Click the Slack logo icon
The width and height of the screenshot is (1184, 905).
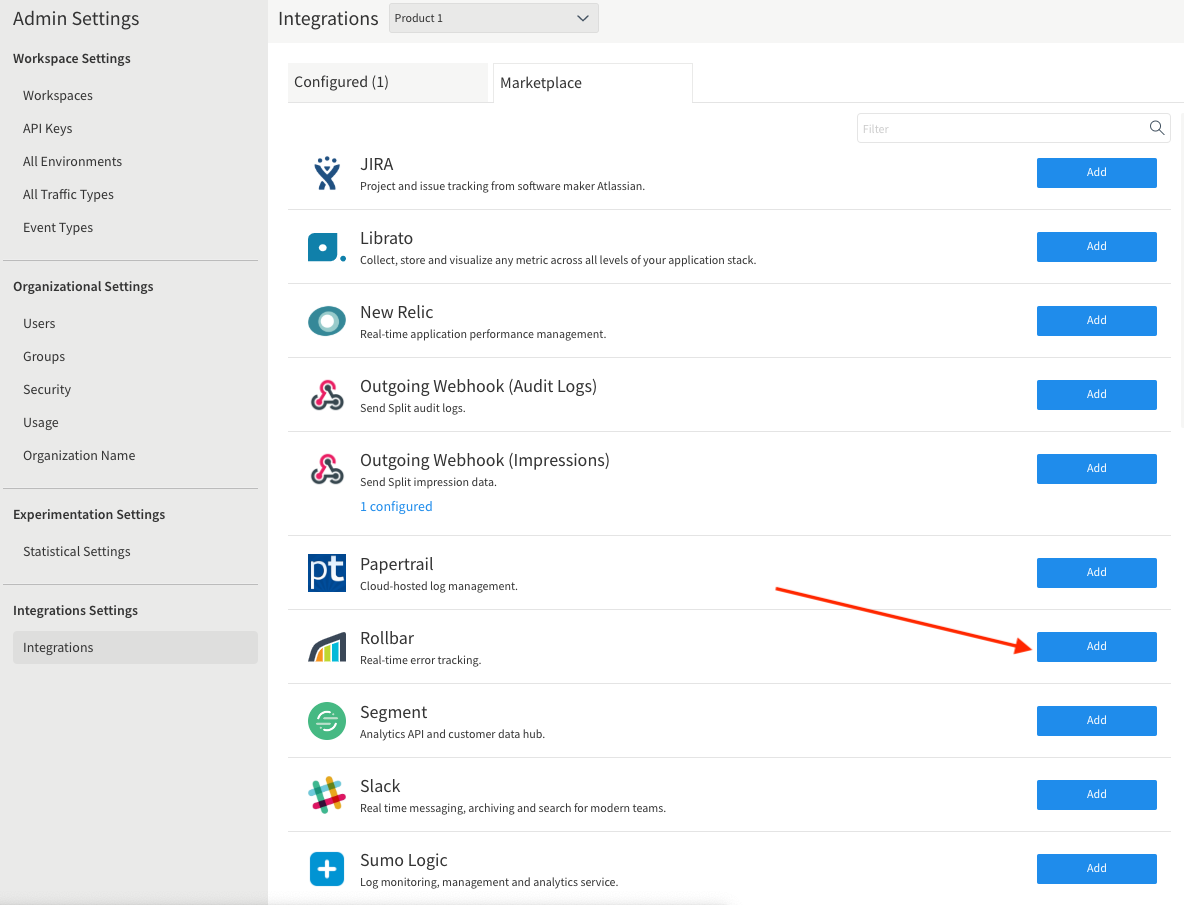click(x=327, y=795)
